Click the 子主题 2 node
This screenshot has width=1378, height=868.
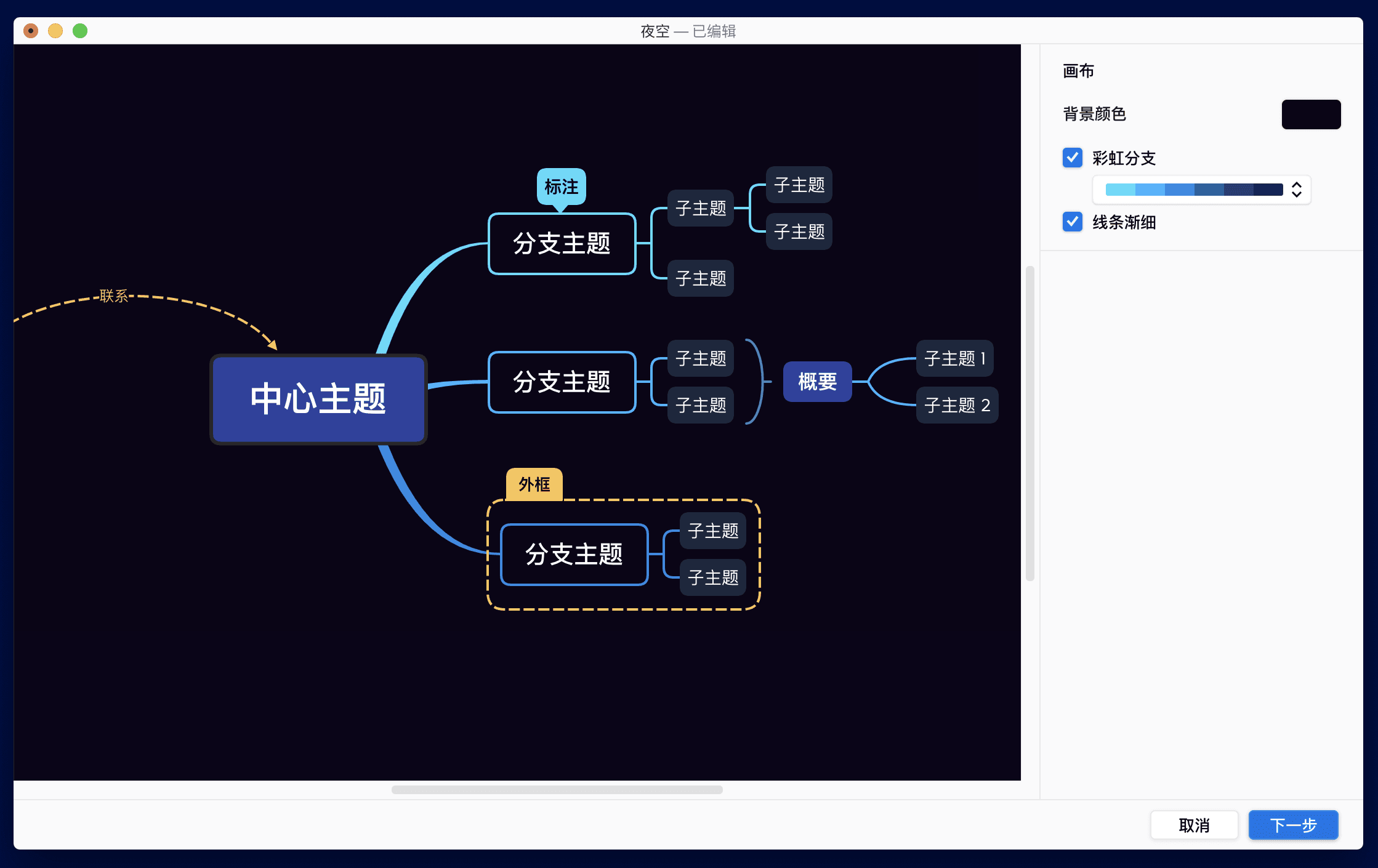click(x=956, y=404)
